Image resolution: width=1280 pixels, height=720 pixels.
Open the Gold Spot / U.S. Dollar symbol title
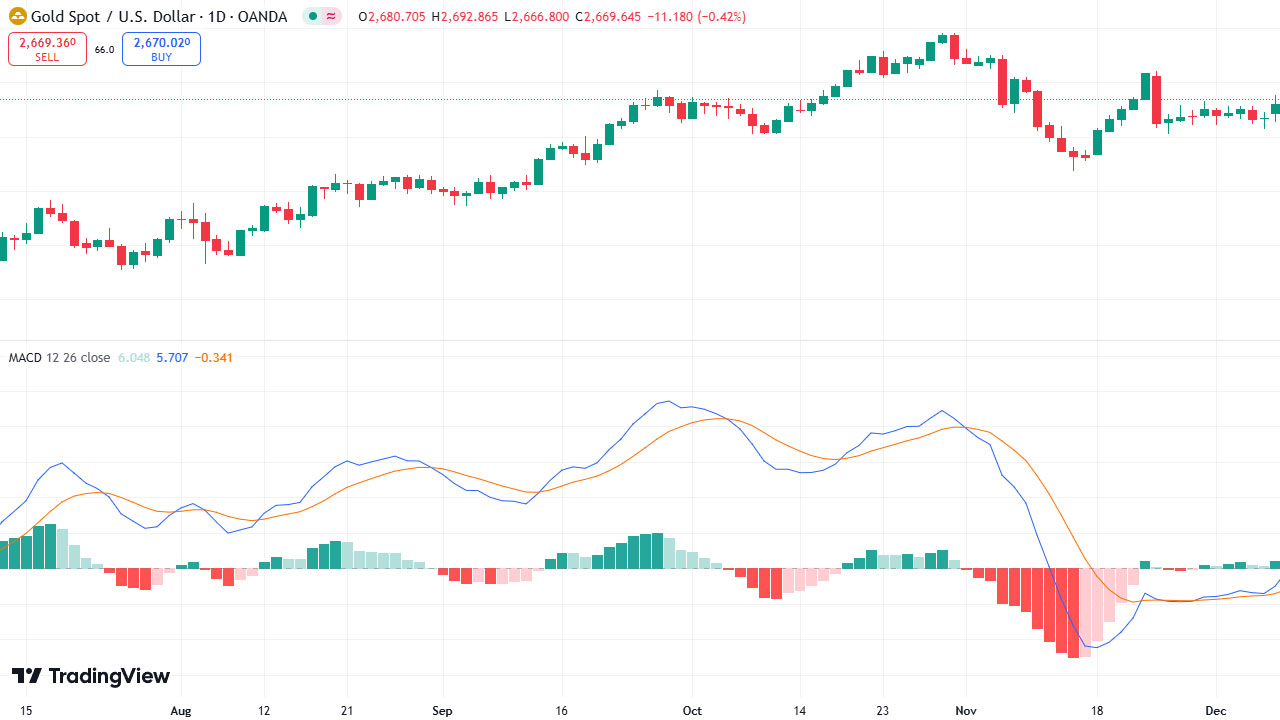(115, 17)
